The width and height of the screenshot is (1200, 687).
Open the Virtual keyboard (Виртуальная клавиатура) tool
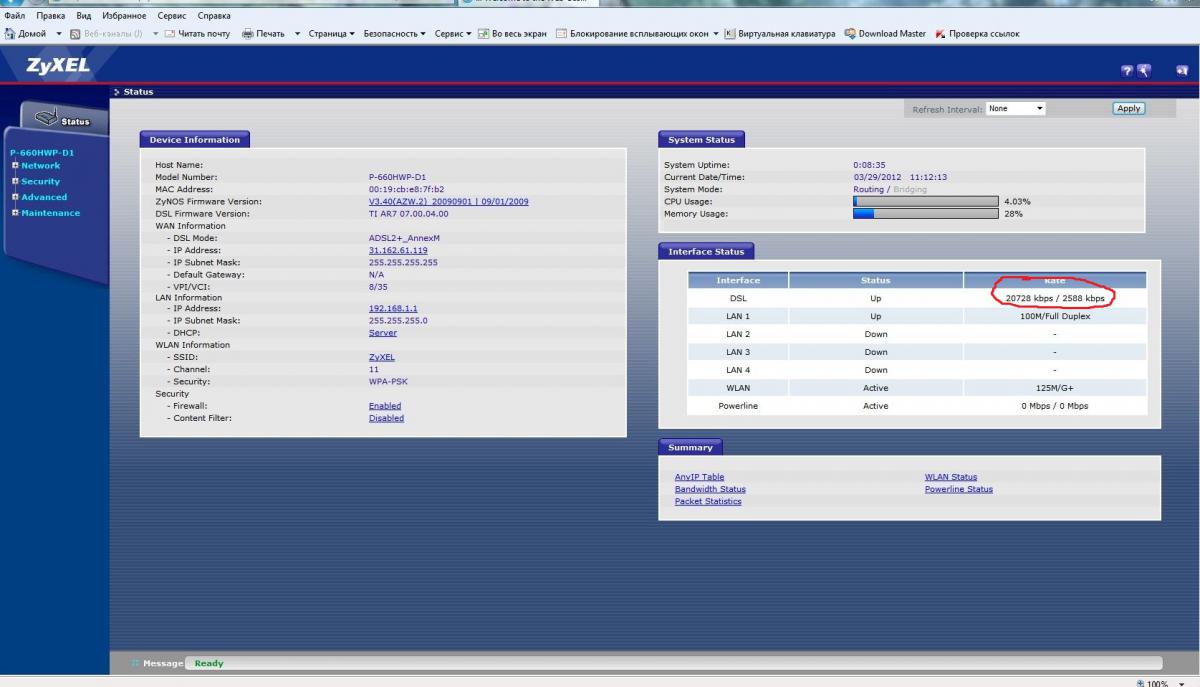(x=730, y=33)
